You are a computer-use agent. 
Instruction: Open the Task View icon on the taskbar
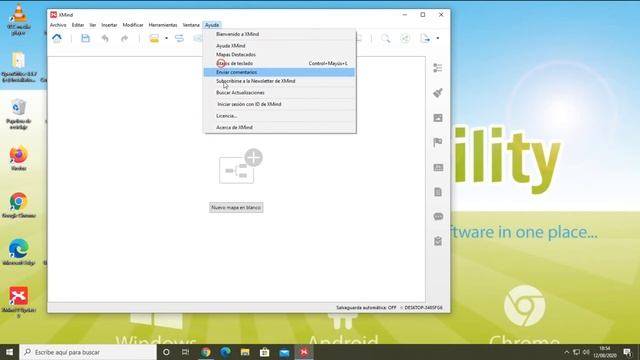186,352
